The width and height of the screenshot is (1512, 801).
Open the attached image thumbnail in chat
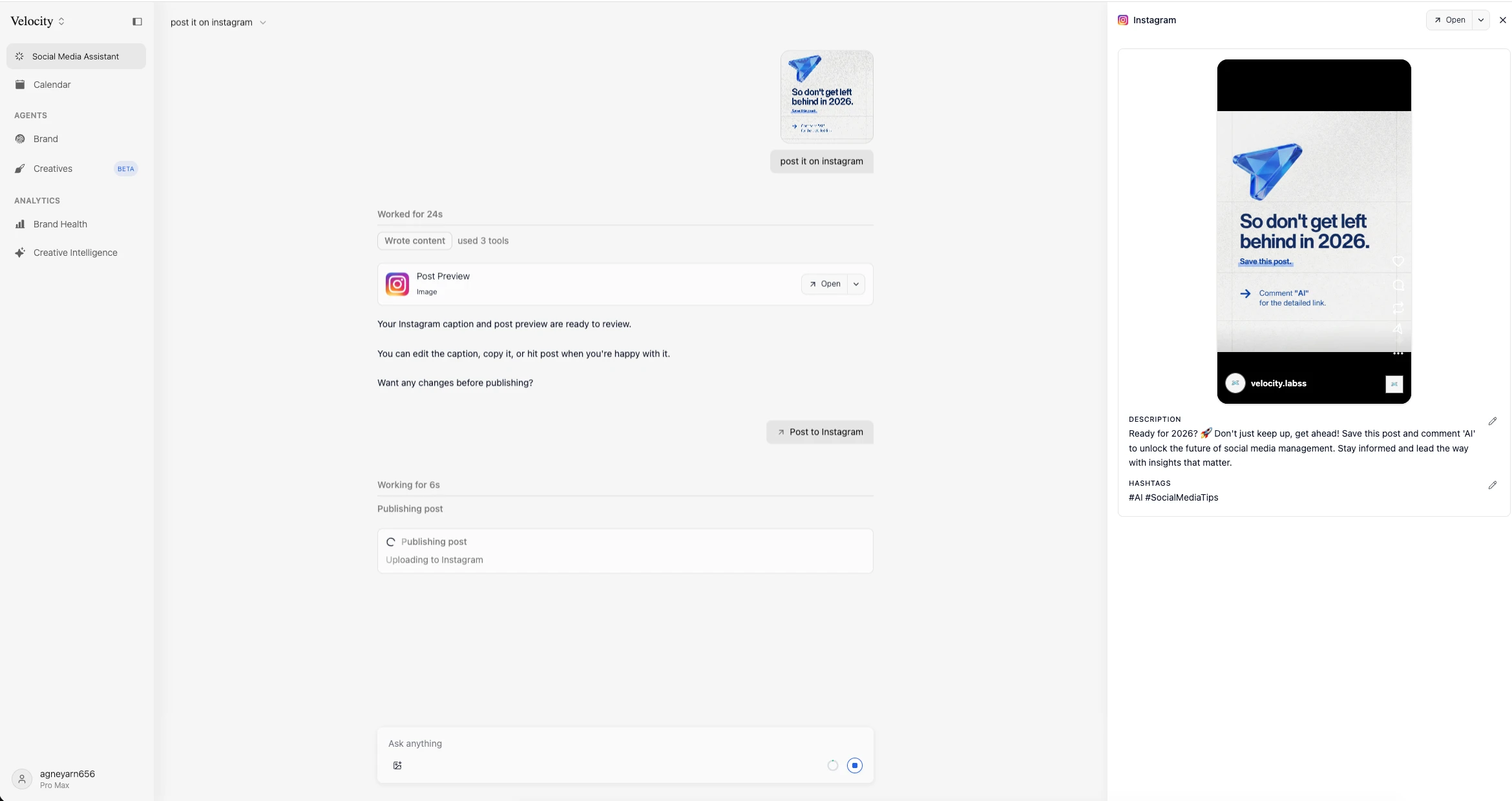click(x=827, y=96)
